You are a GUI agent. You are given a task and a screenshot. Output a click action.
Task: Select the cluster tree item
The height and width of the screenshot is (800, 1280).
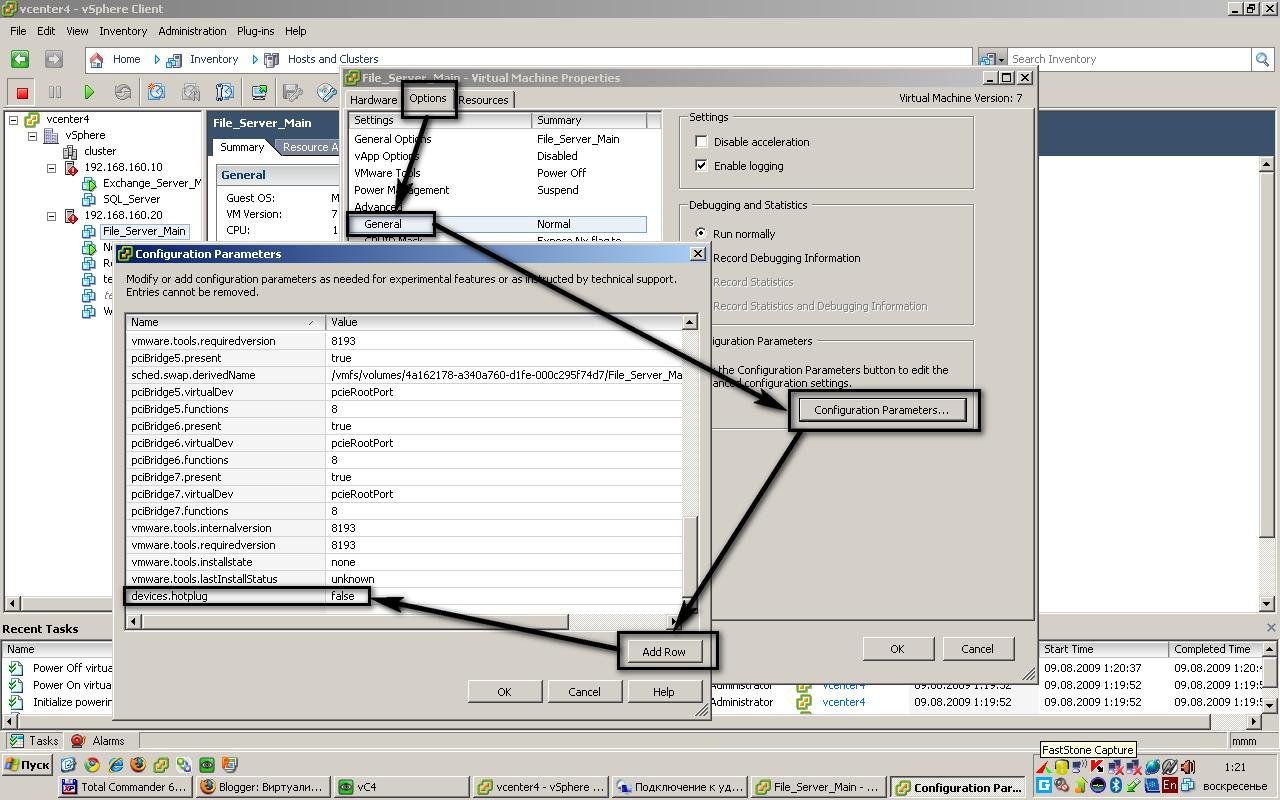[100, 151]
